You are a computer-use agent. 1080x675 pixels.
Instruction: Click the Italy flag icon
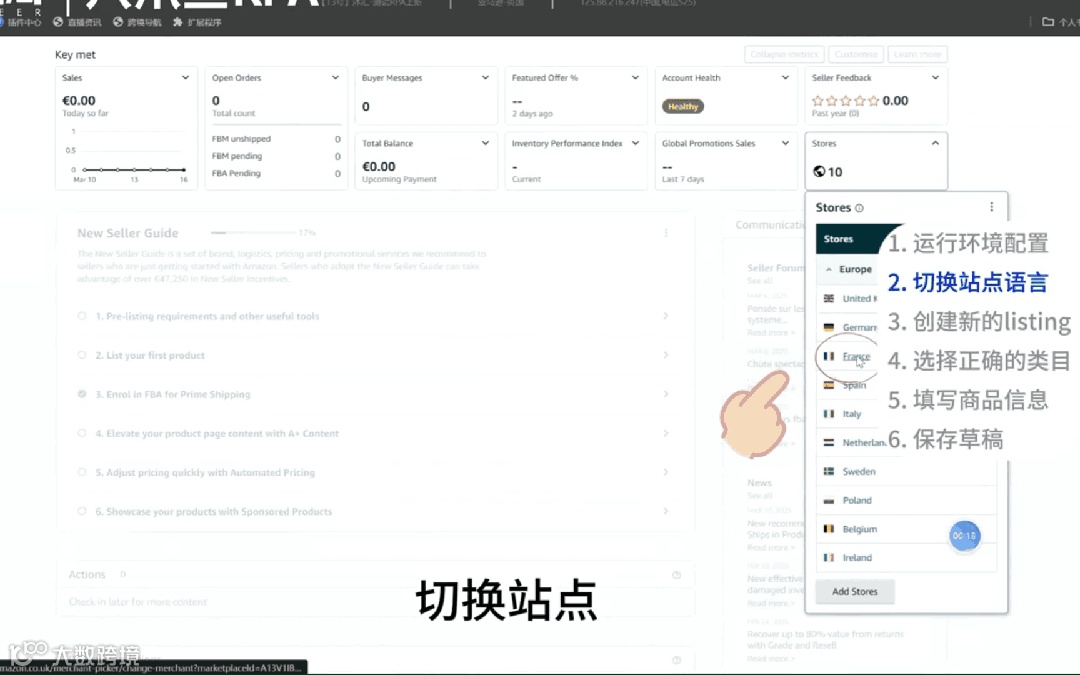[x=829, y=414]
